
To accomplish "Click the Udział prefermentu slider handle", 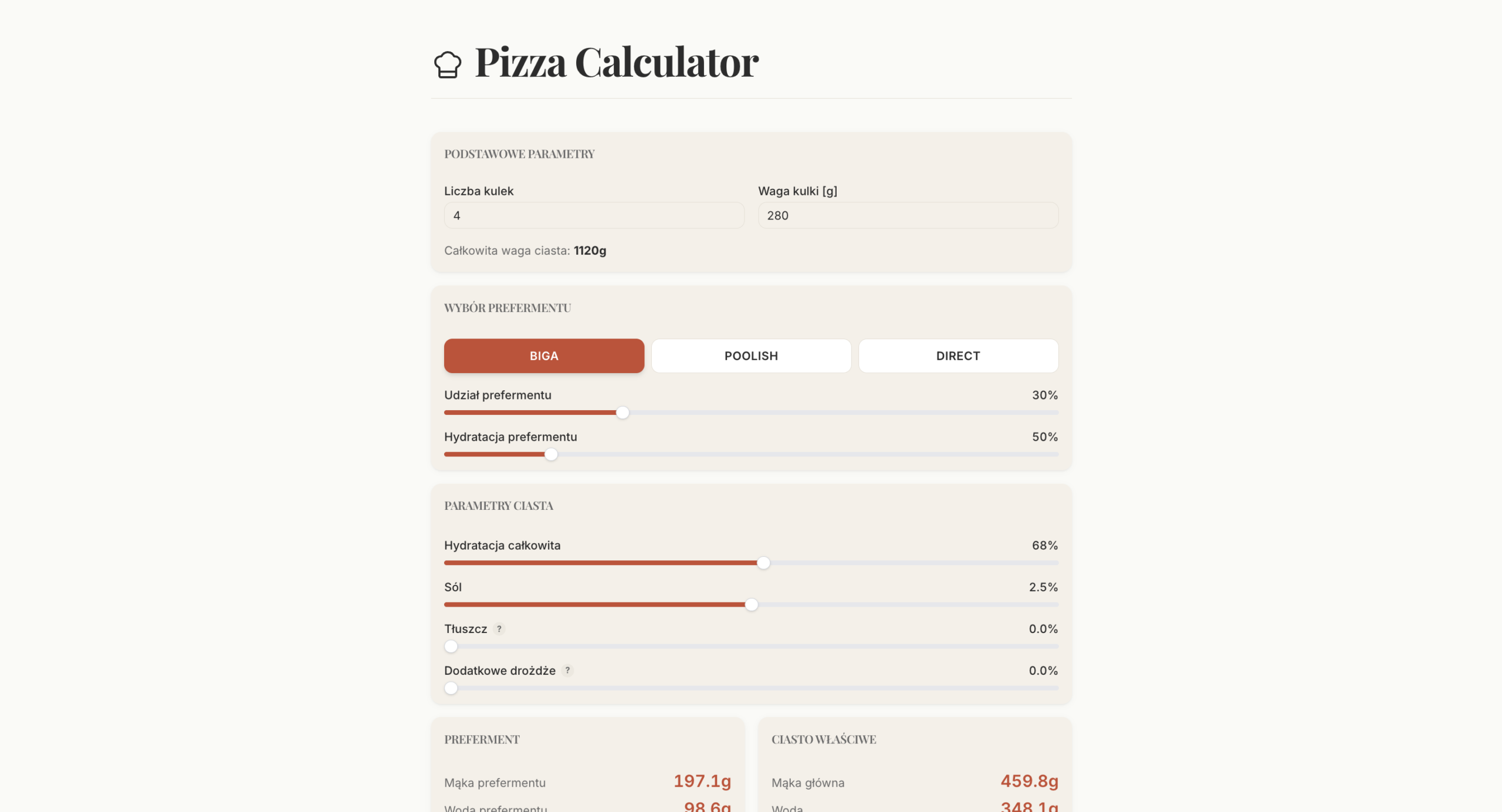I will (x=623, y=412).
